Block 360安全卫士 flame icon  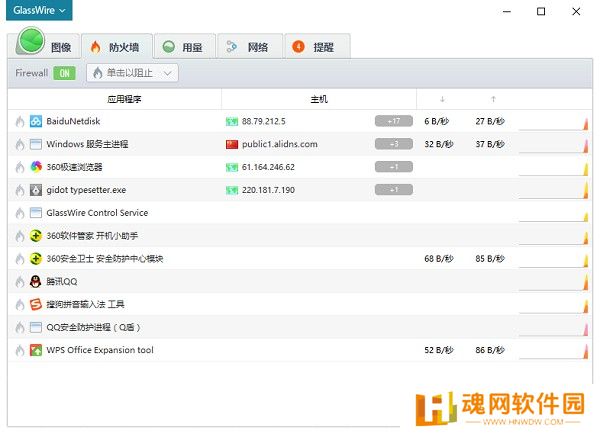pos(20,259)
